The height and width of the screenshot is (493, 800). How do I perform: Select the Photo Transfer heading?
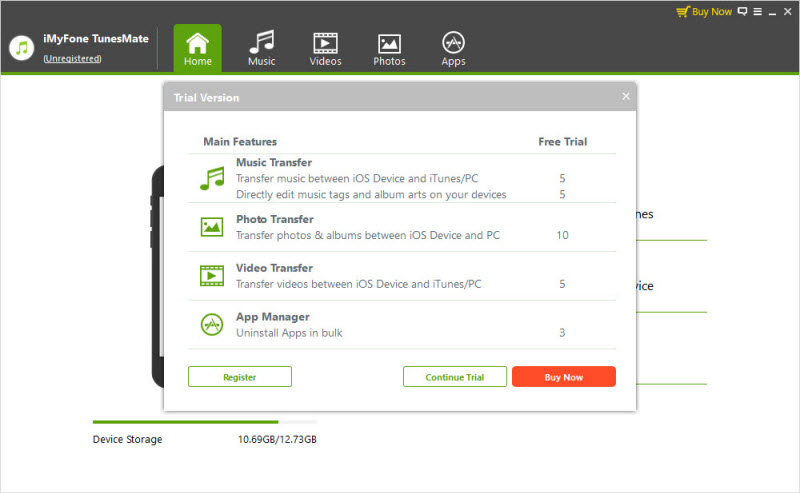click(274, 219)
